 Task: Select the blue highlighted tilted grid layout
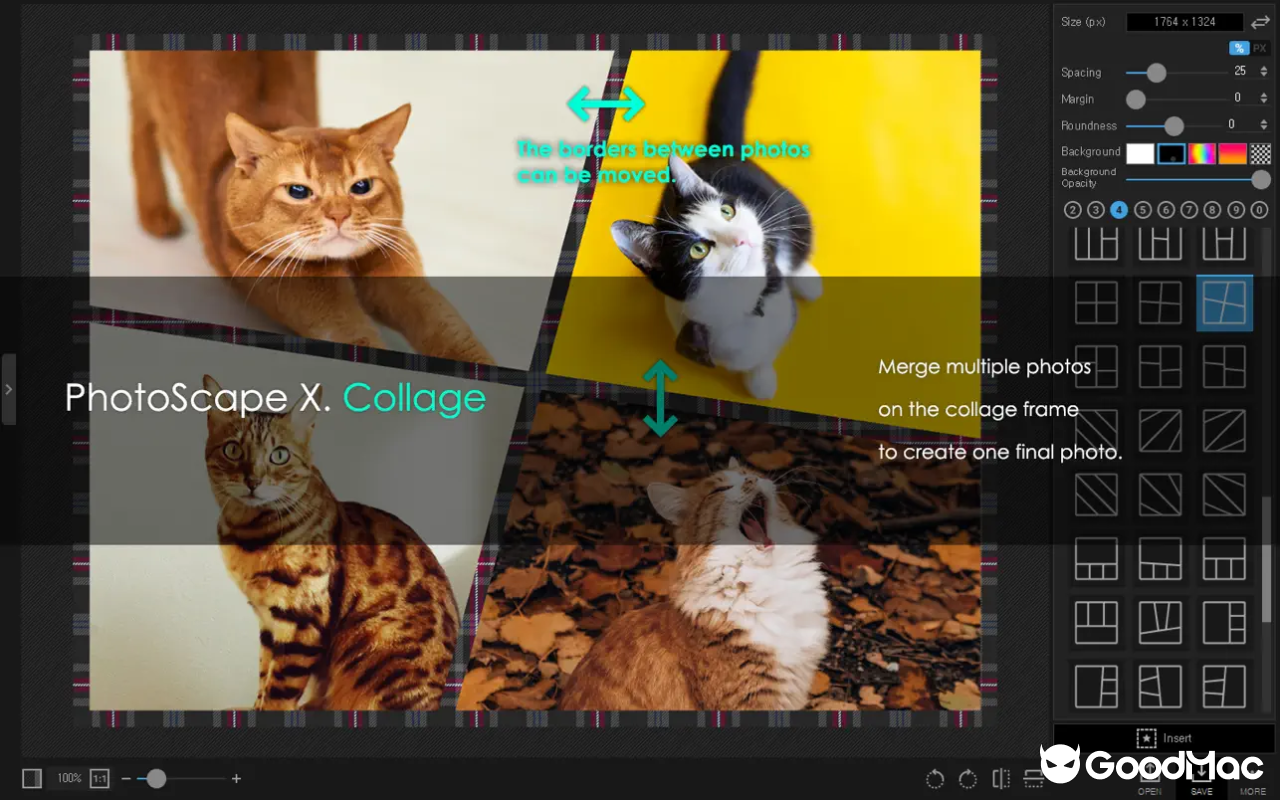(x=1224, y=303)
